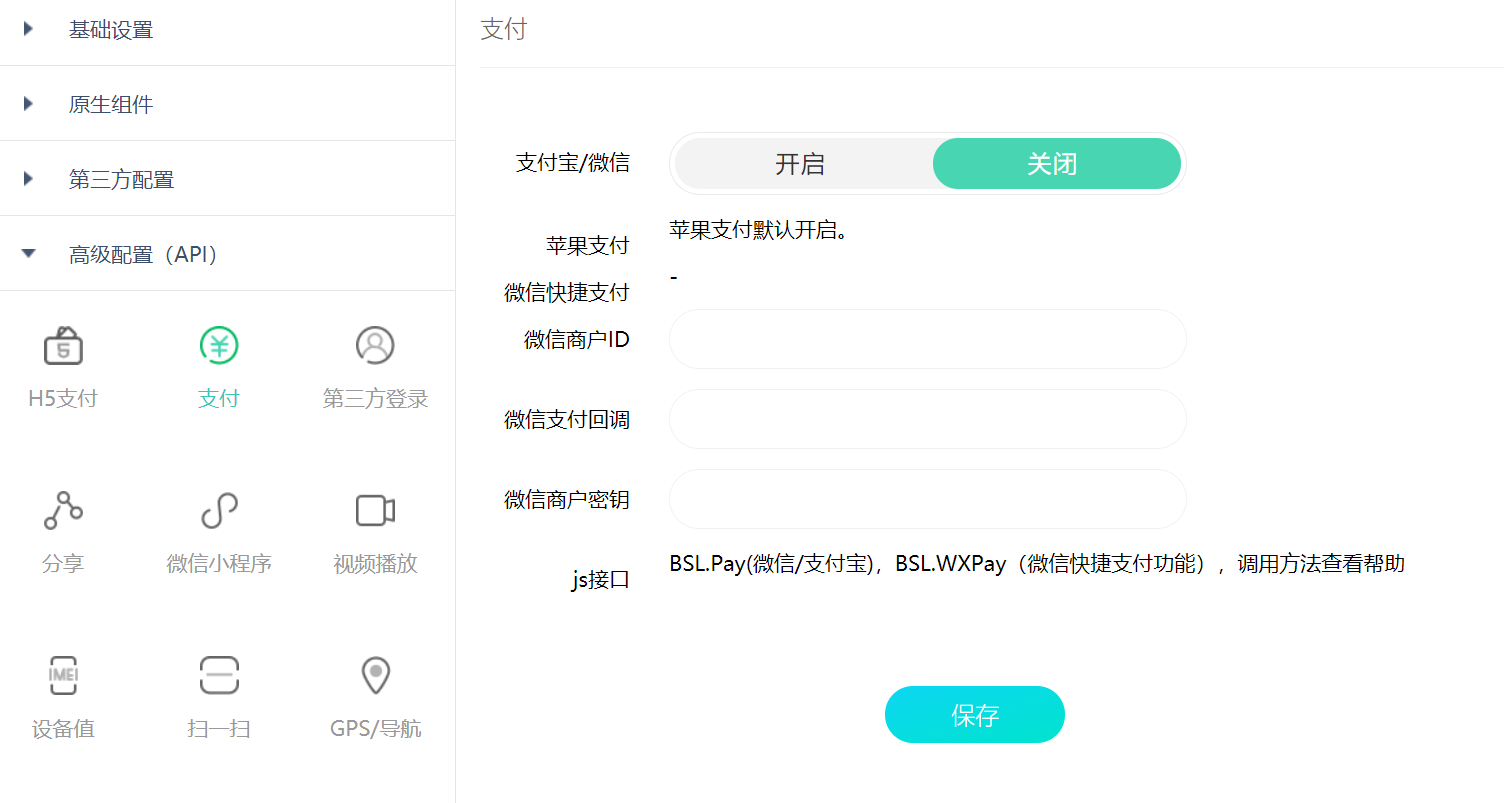The height and width of the screenshot is (803, 1504).
Task: Click the 支付 page heading
Action: 503,29
